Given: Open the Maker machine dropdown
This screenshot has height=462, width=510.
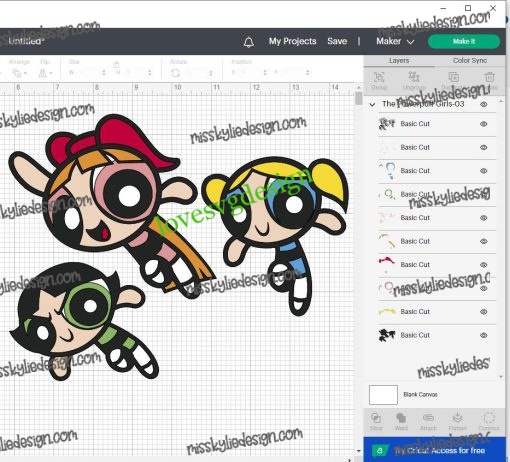Looking at the screenshot, I should coord(395,41).
